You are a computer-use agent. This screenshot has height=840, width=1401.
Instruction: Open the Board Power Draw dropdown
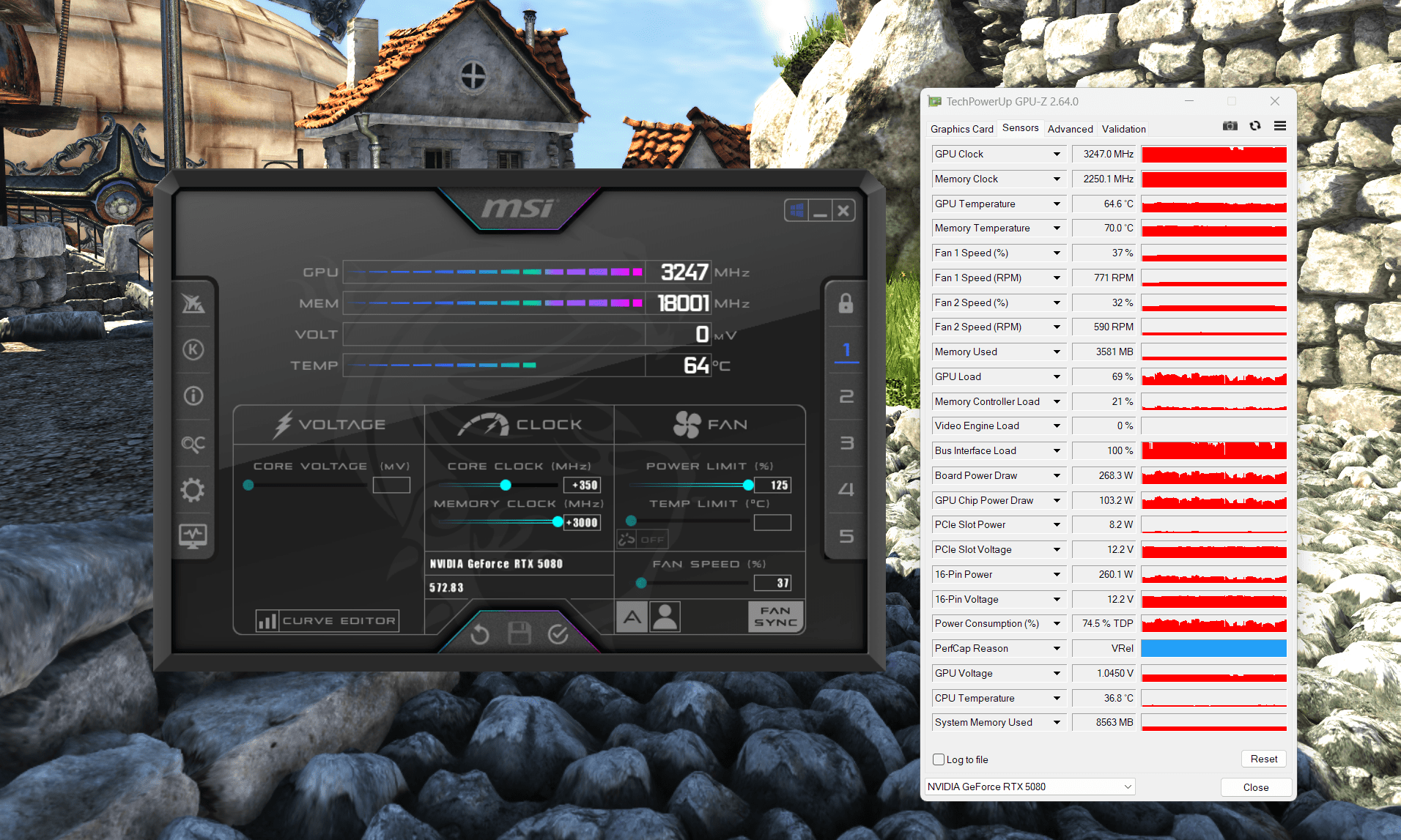coord(1057,476)
